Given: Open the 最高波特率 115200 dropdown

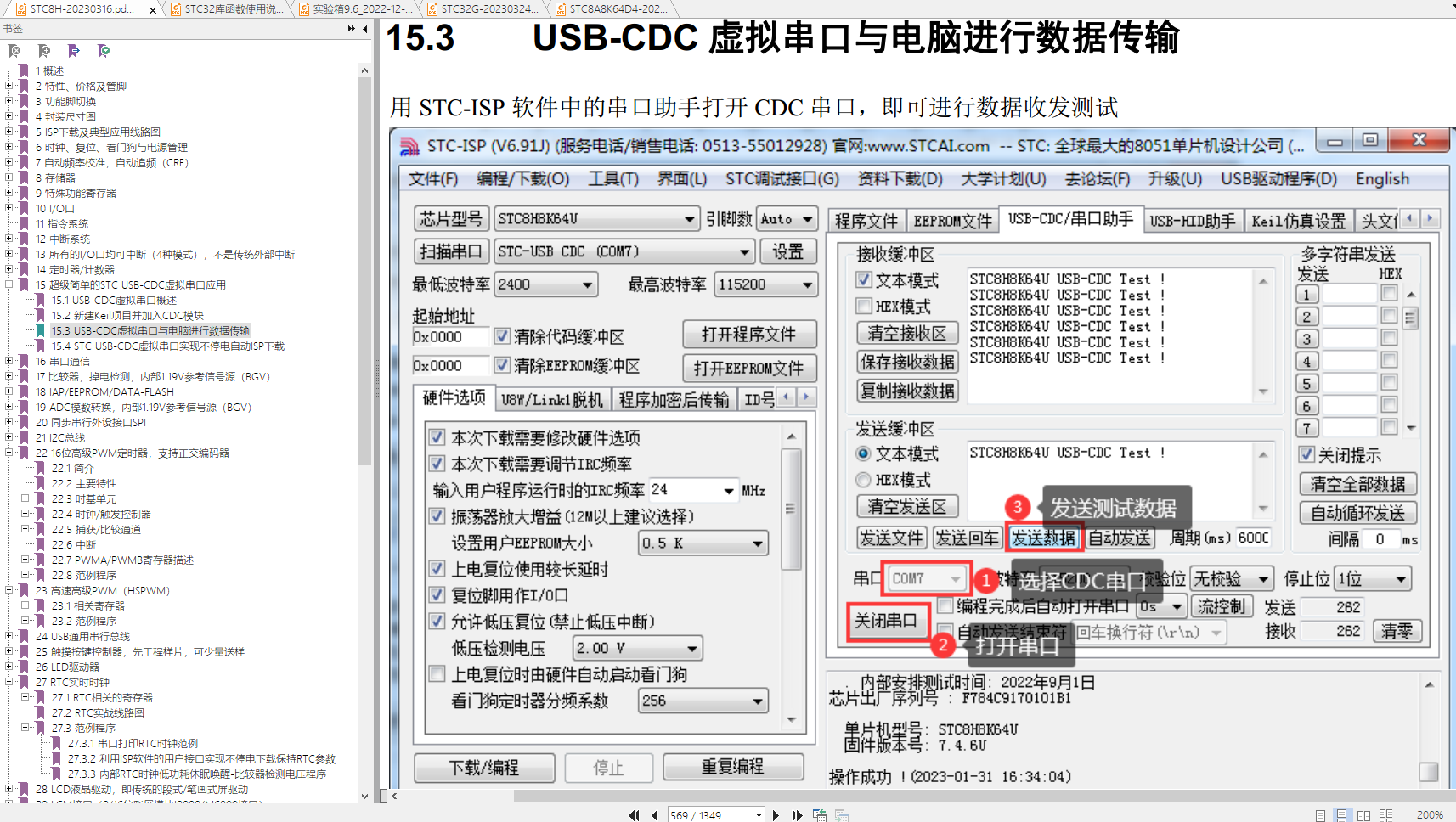Looking at the screenshot, I should pos(807,284).
